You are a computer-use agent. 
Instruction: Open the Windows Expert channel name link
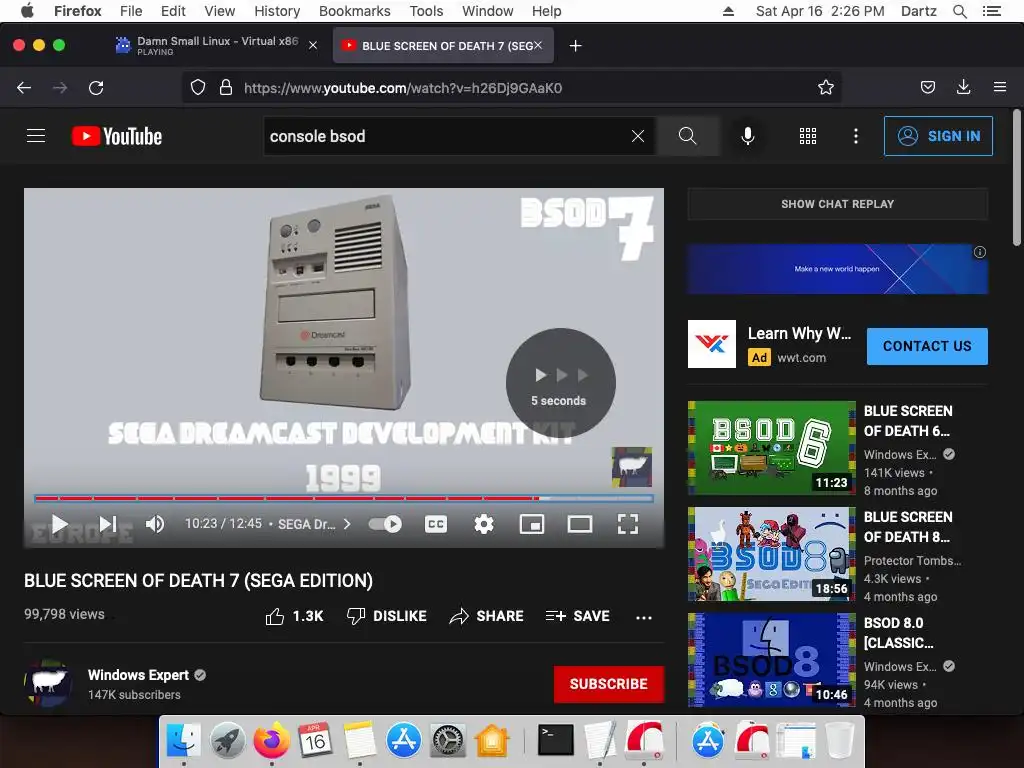pyautogui.click(x=138, y=675)
